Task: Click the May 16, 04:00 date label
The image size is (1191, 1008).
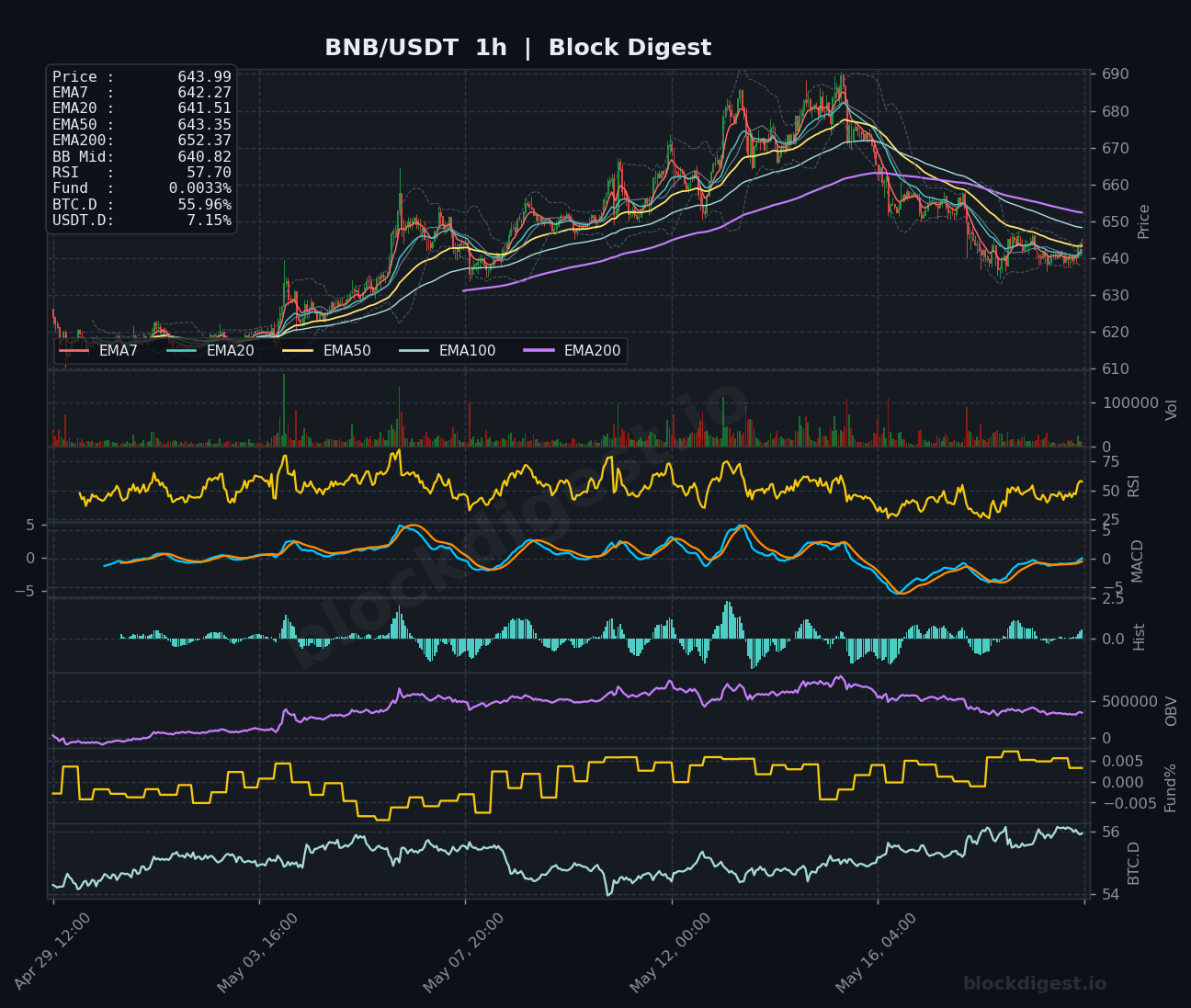Action: click(x=877, y=952)
